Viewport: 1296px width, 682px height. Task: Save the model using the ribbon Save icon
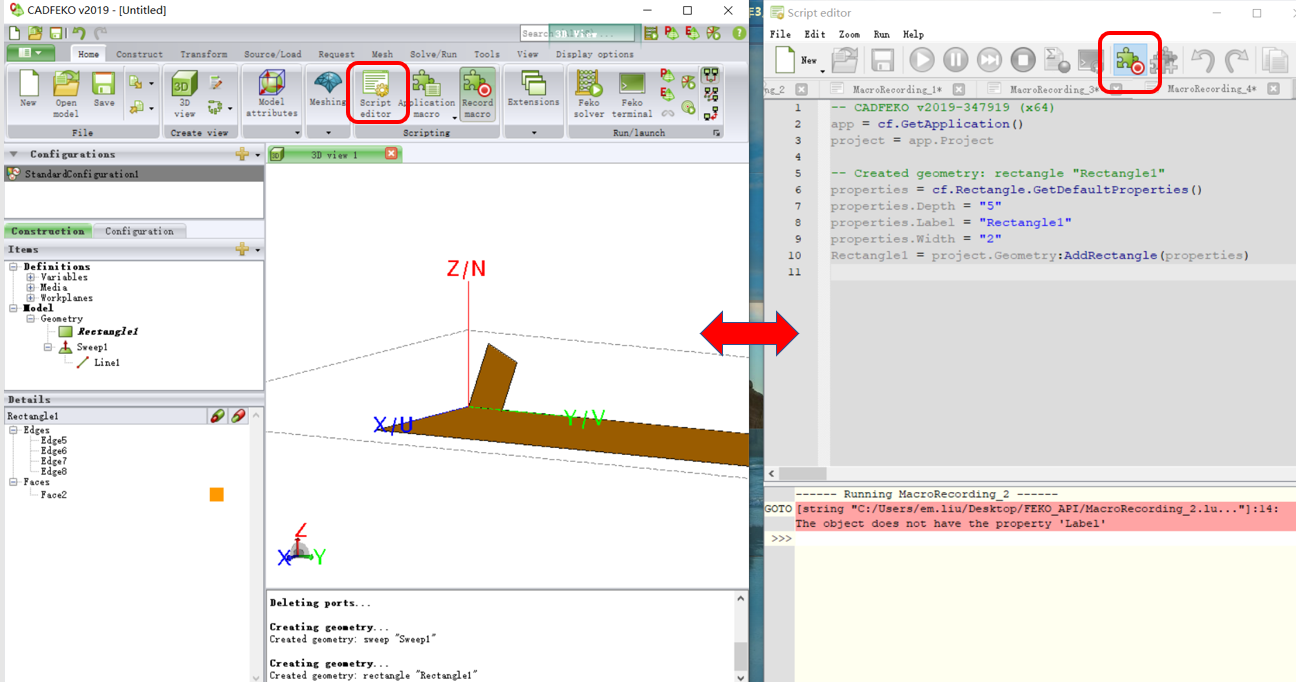(x=104, y=90)
